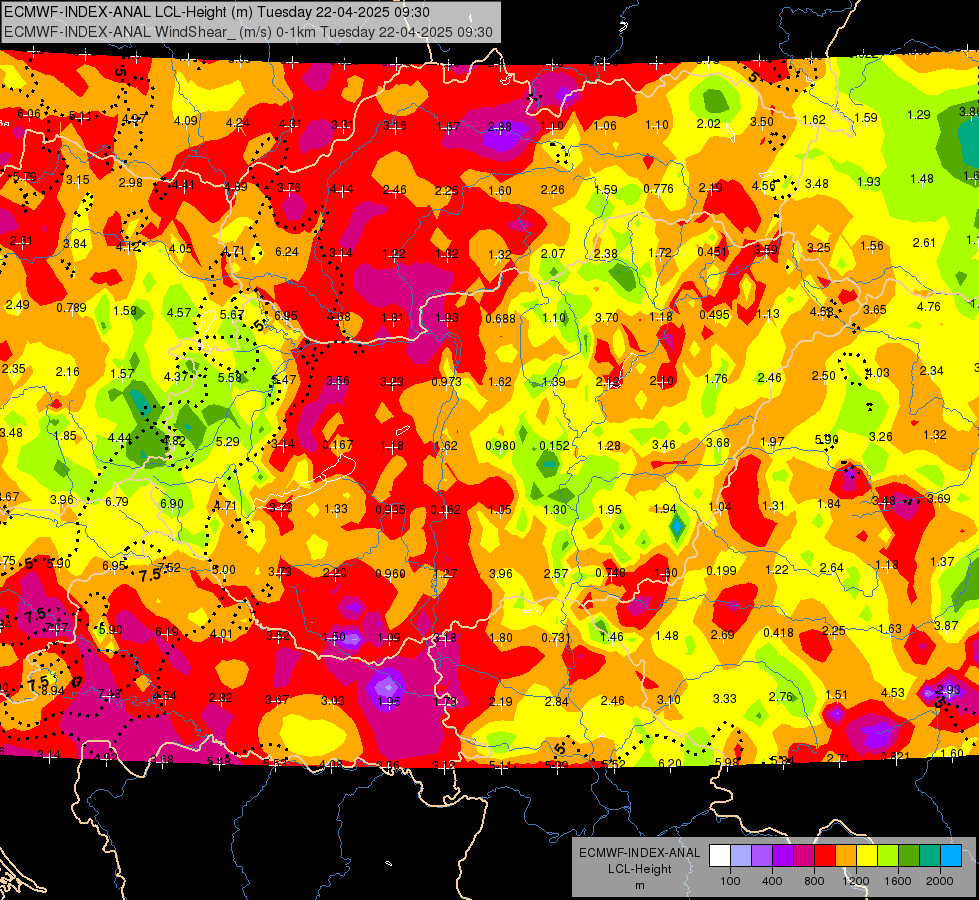Click the map value 0.418
Viewport: 979px width, 900px height.
[x=779, y=633]
